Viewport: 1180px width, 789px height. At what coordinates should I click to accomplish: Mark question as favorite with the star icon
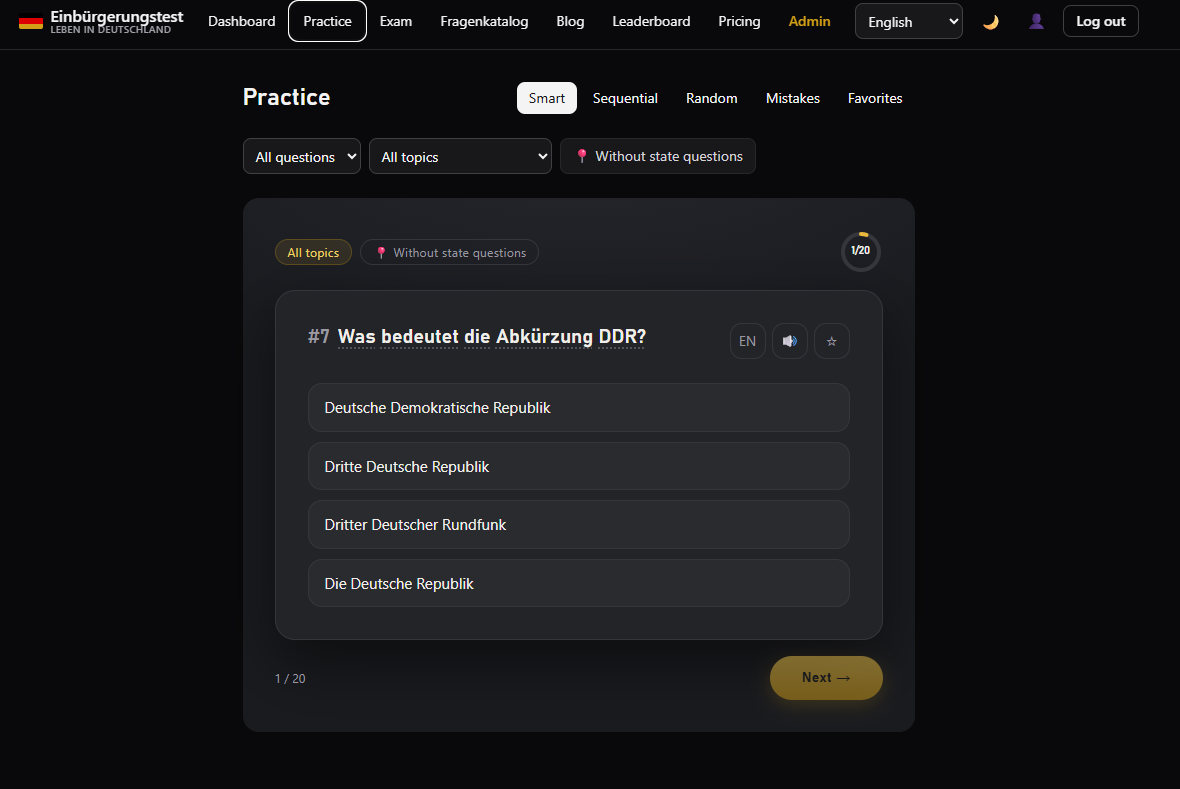[832, 341]
